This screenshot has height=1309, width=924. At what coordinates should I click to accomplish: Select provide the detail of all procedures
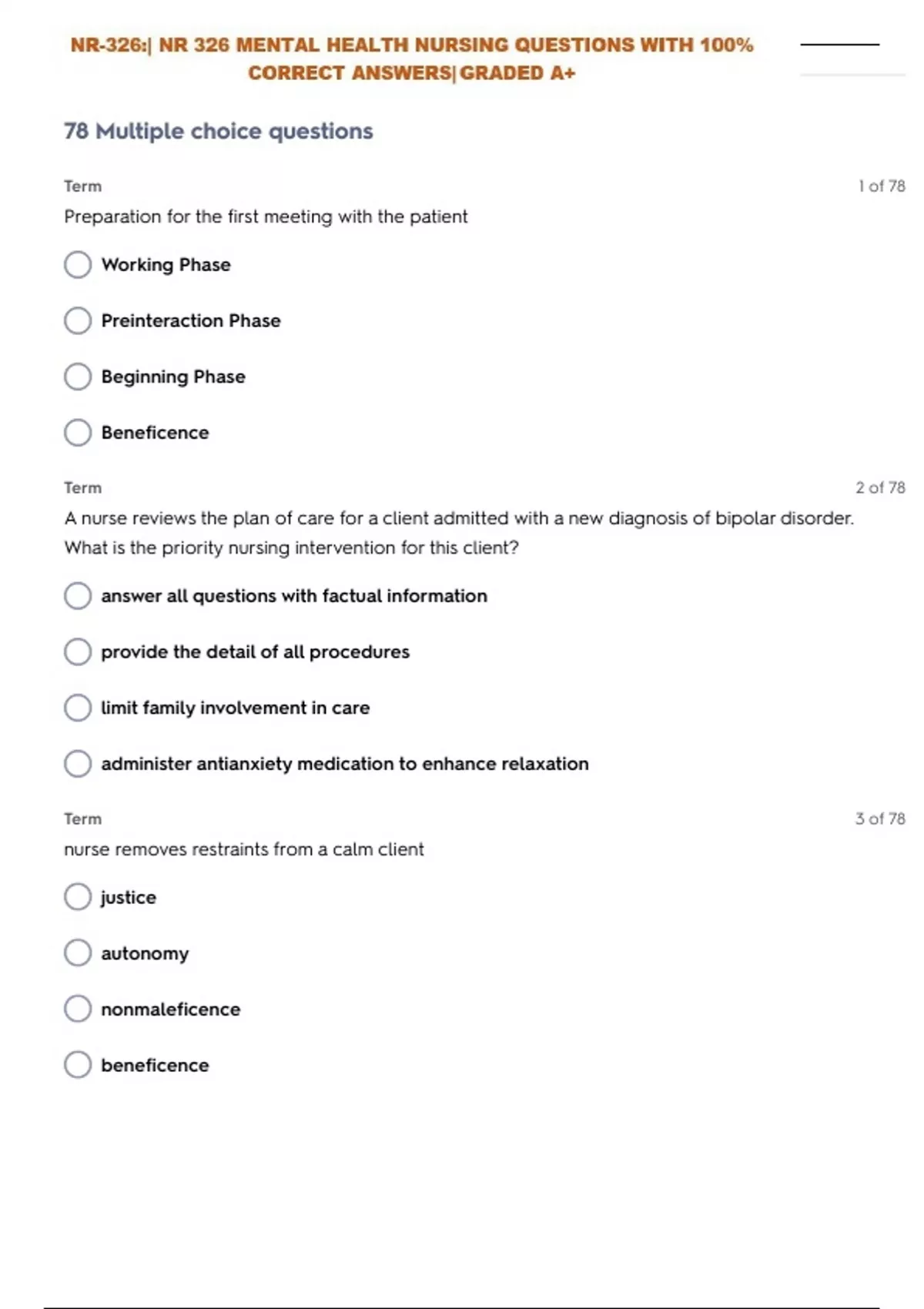(78, 652)
